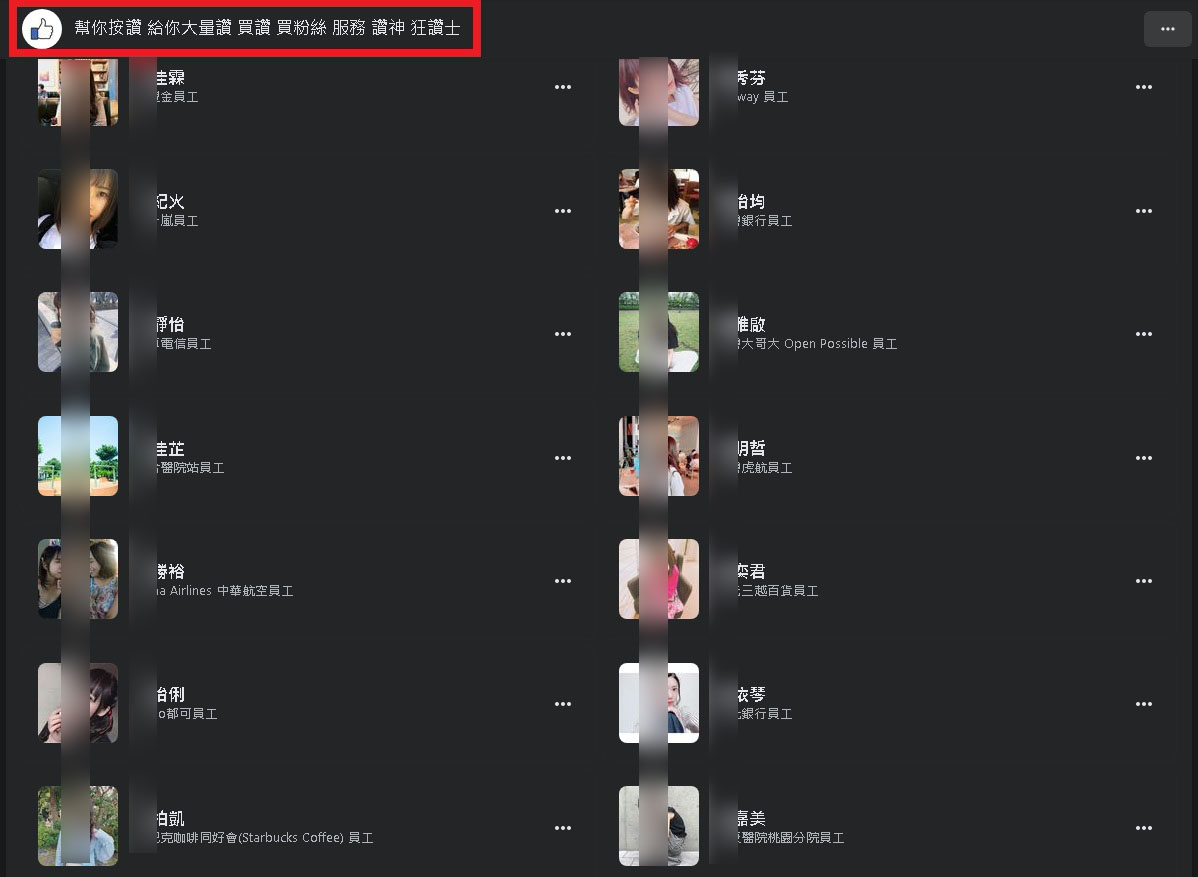Open profile photo of the 醫院站 employee
The height and width of the screenshot is (877, 1198).
(78, 456)
